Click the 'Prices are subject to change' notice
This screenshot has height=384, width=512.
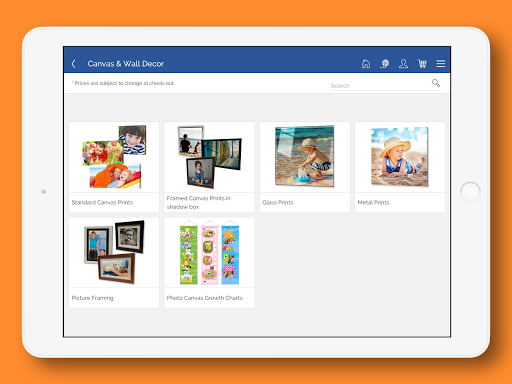(123, 83)
